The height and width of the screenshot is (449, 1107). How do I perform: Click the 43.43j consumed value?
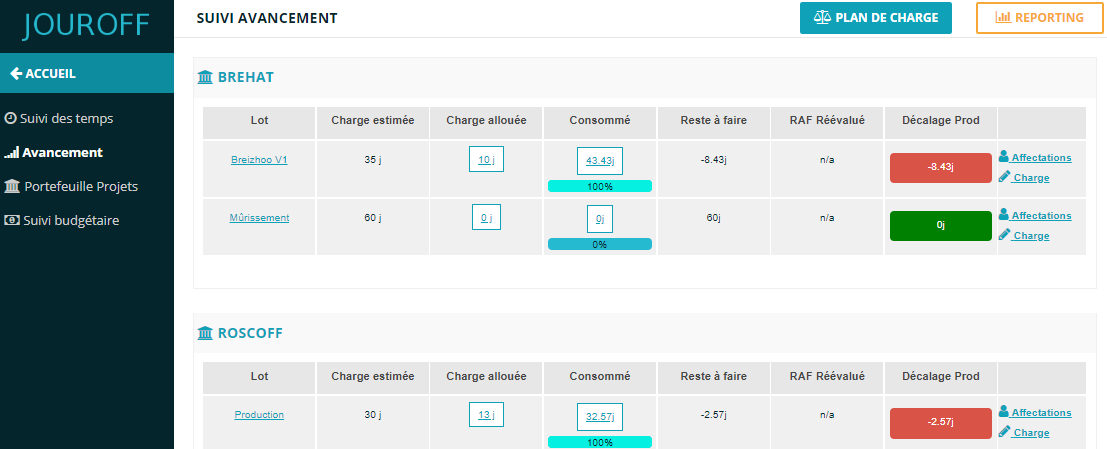click(600, 161)
